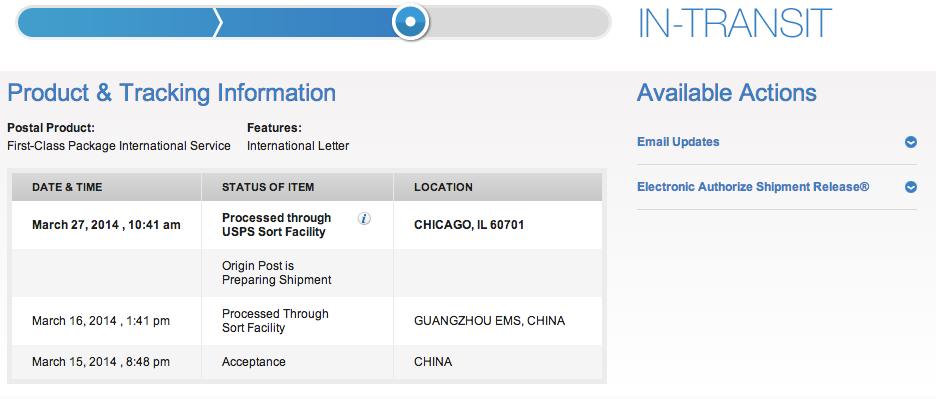
Task: Open Electronic Authorize Shipment Release link
Action: (753, 187)
